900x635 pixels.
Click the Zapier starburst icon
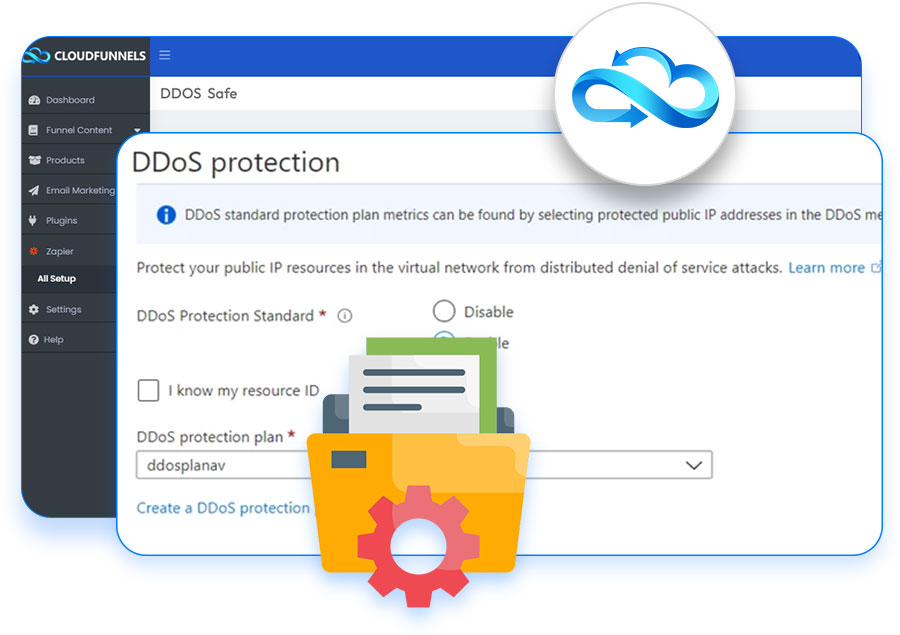(34, 252)
